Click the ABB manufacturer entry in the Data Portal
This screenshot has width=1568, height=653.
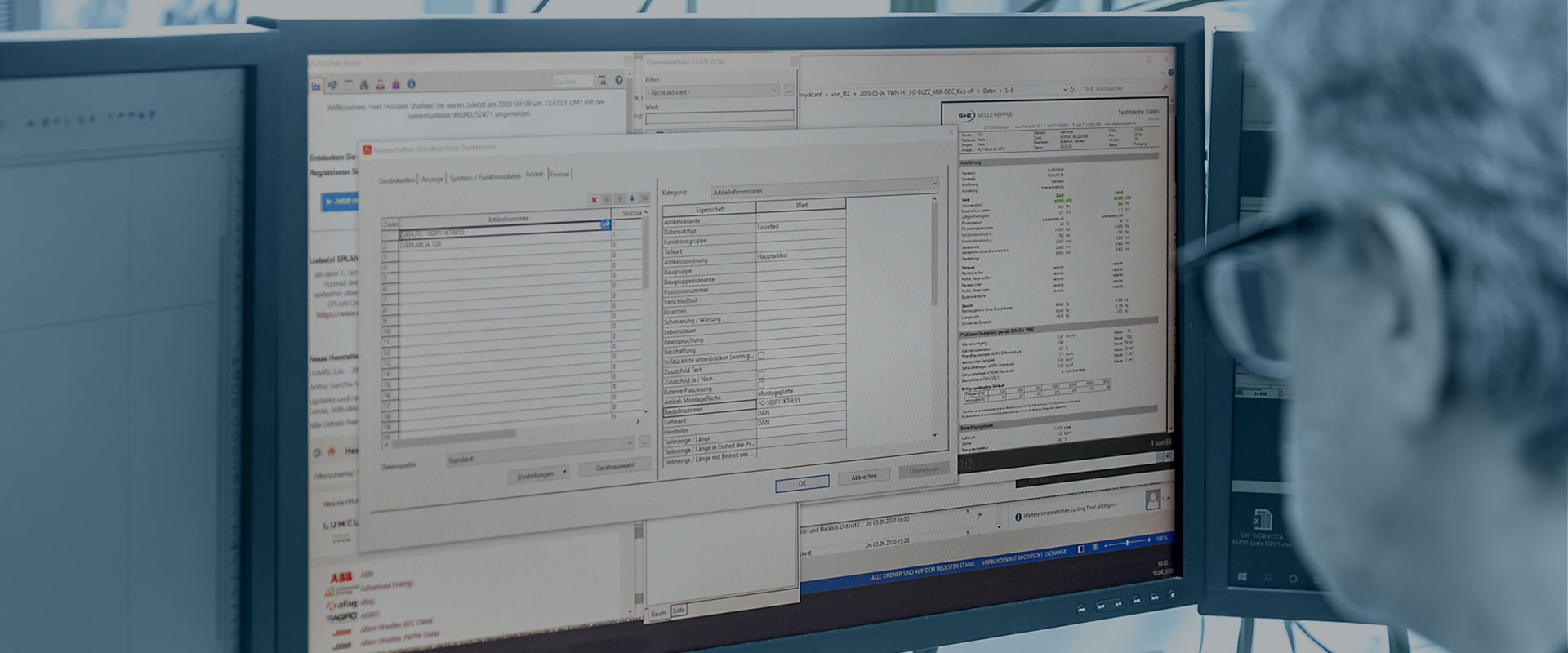(x=351, y=576)
